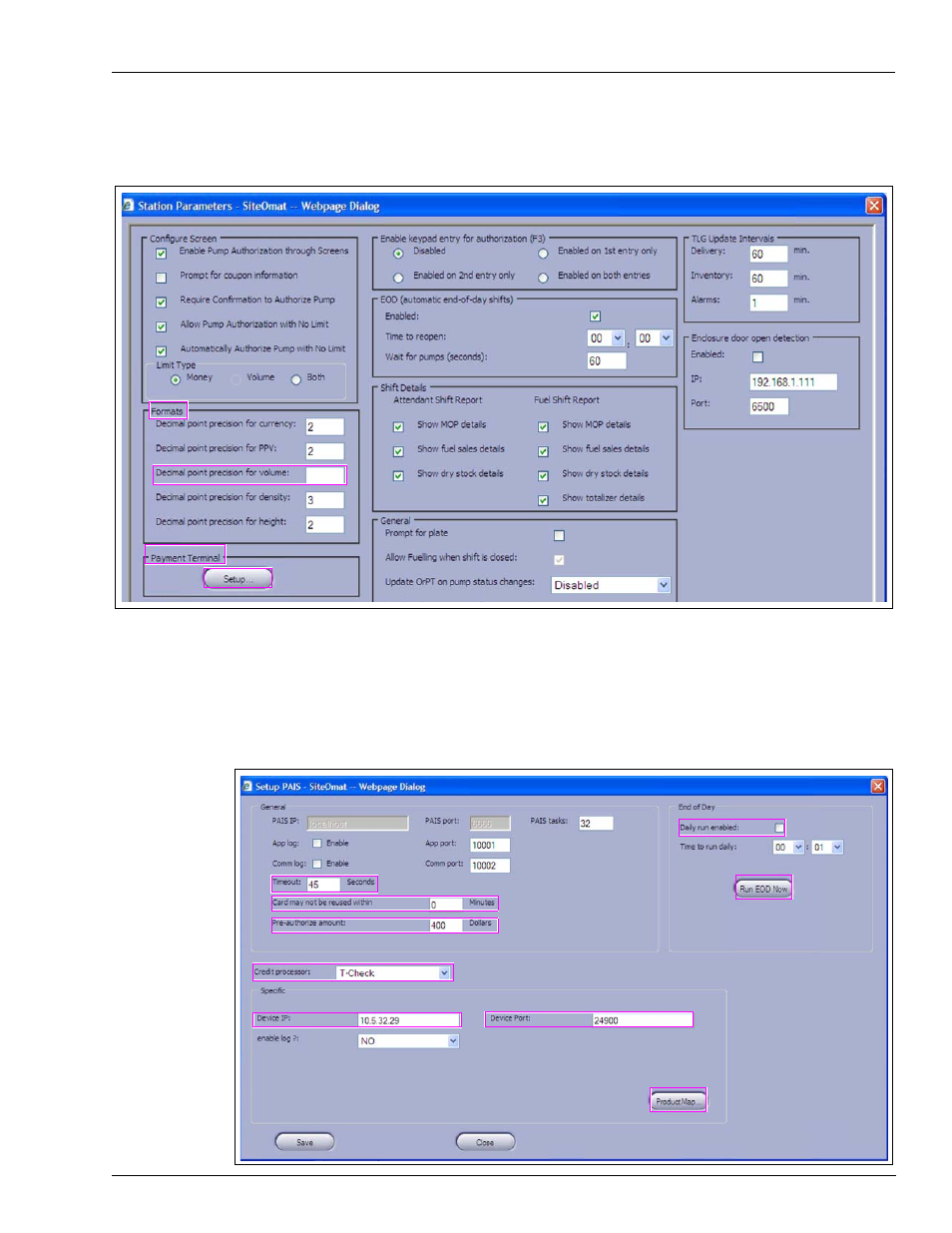952x1233 pixels.
Task: Open Time to run daily hours dropdown
Action: pyautogui.click(x=798, y=848)
